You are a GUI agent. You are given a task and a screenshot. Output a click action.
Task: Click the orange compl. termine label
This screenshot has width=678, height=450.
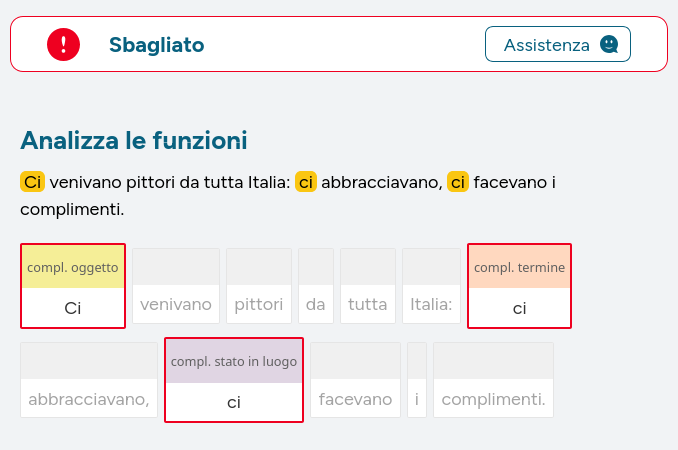[x=519, y=267]
